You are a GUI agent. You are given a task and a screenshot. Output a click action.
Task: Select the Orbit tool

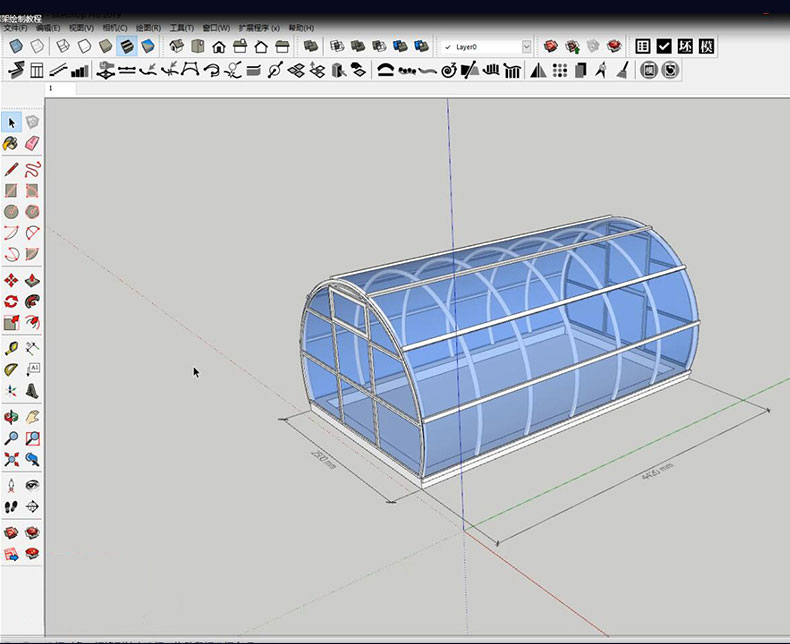coord(11,416)
